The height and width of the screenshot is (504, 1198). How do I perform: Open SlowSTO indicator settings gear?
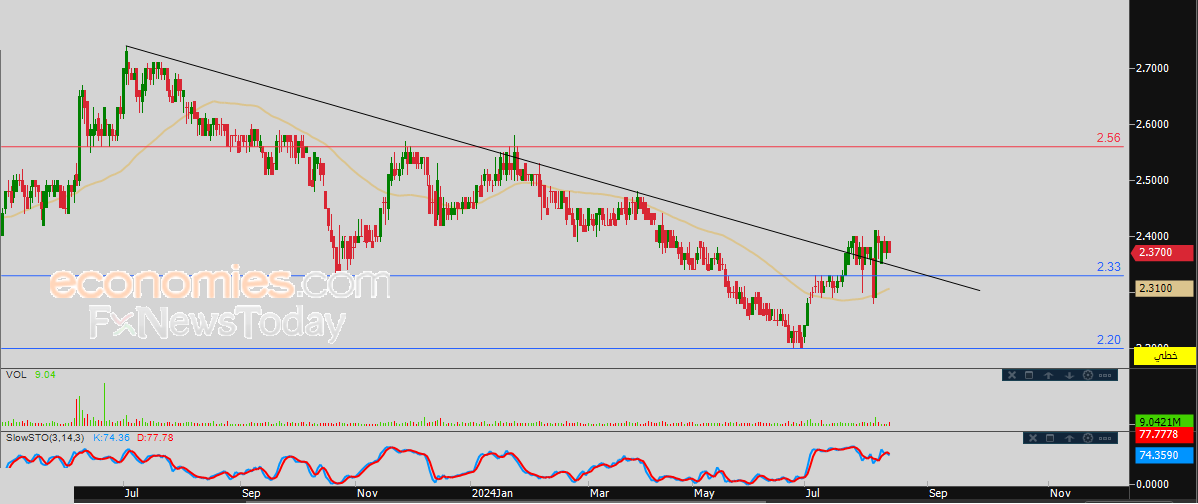(1088, 438)
